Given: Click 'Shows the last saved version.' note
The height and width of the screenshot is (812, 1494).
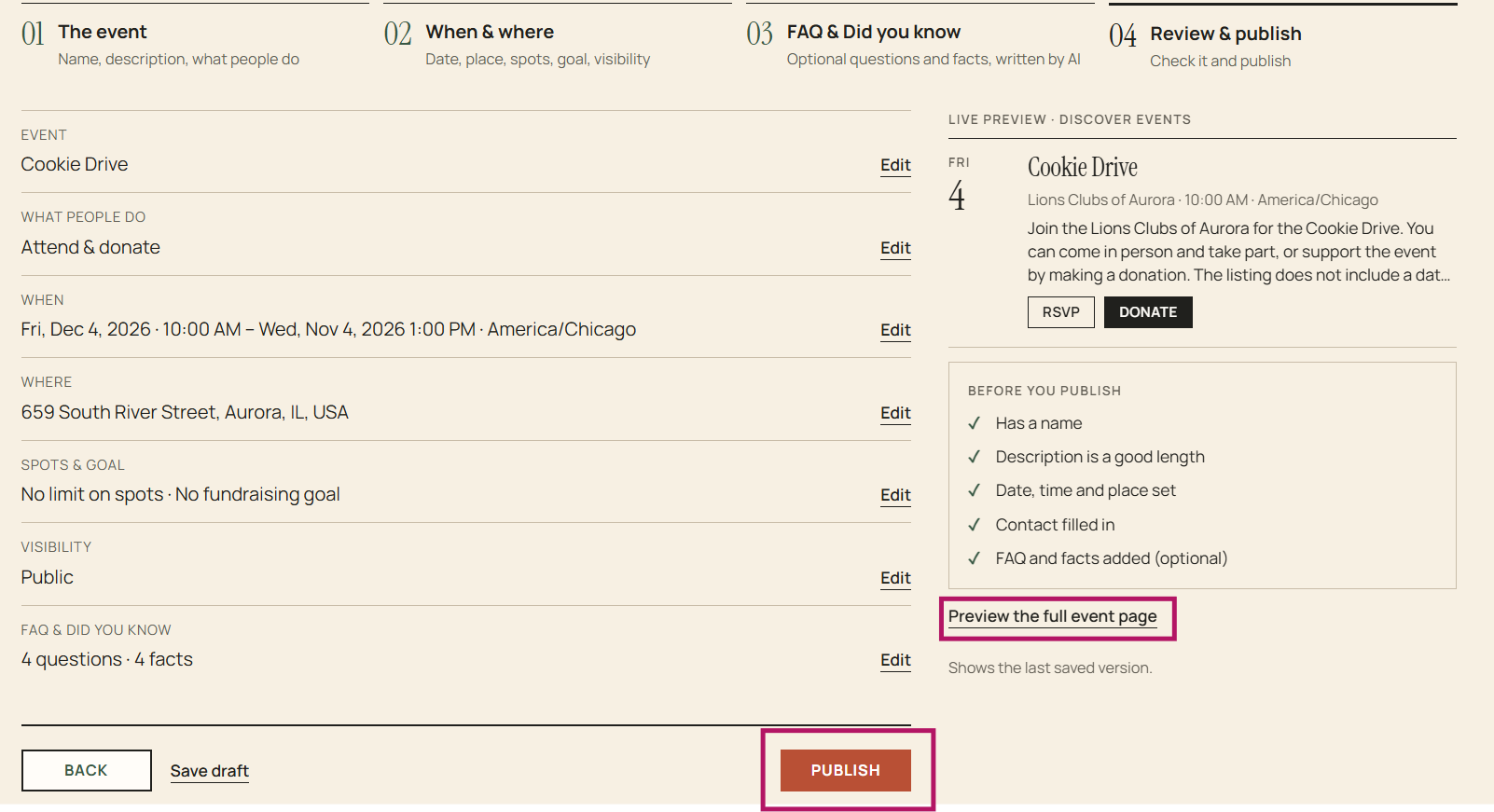Looking at the screenshot, I should [x=1050, y=667].
